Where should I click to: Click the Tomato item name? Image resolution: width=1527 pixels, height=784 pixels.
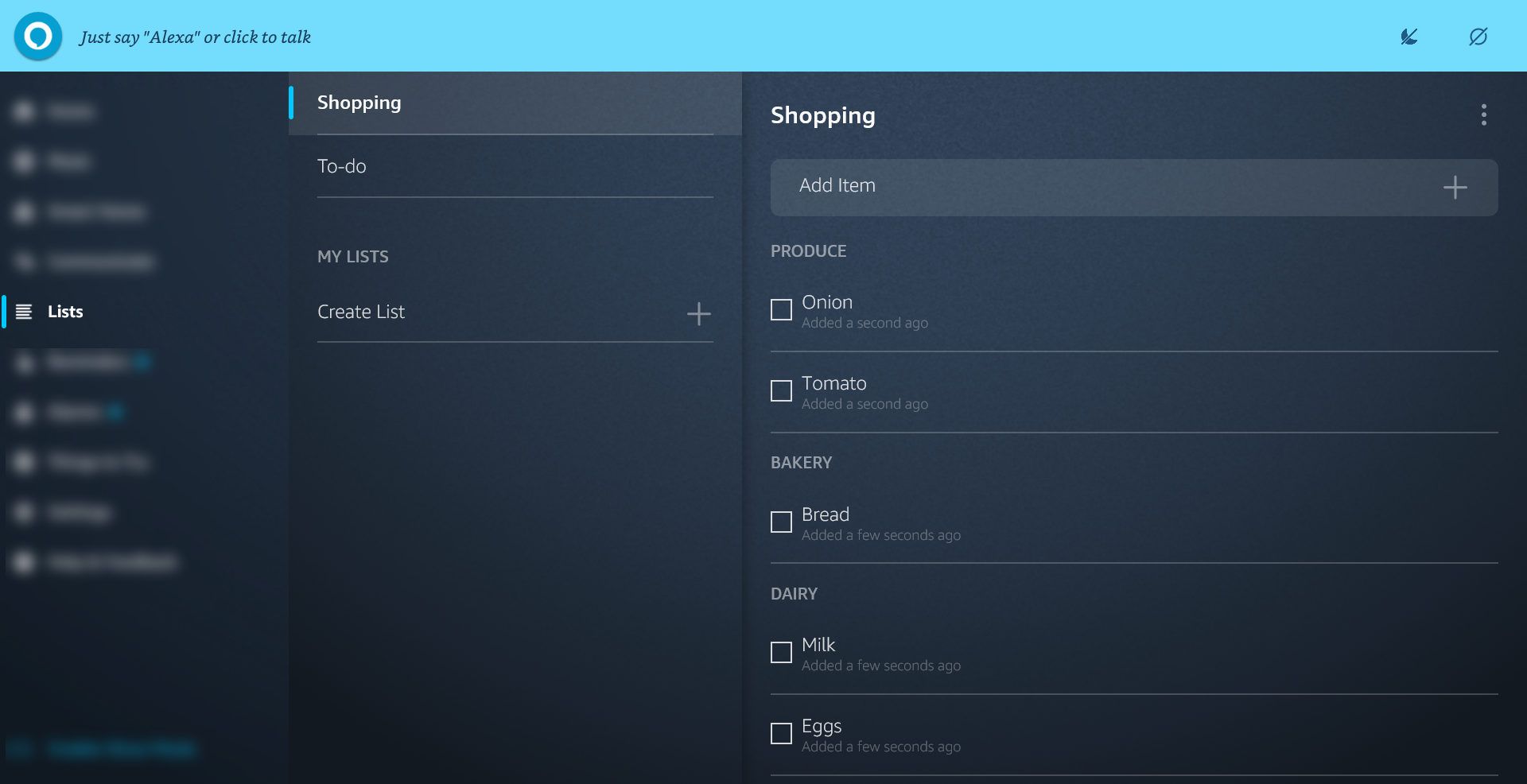tap(834, 383)
